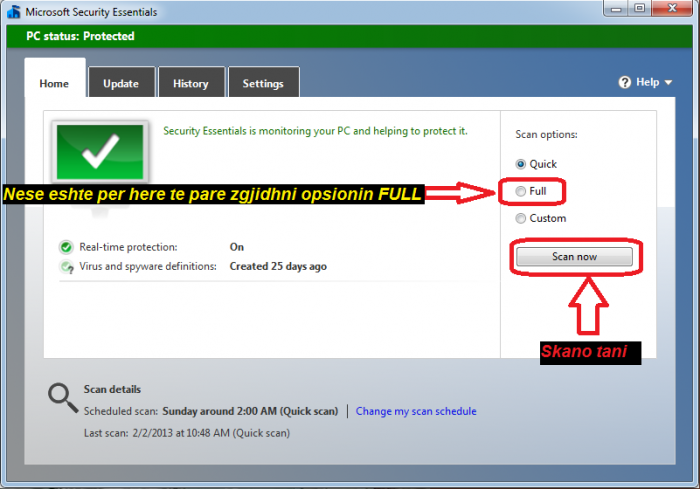This screenshot has height=489, width=700.
Task: Select the Custom scan radio option
Action: [x=521, y=218]
